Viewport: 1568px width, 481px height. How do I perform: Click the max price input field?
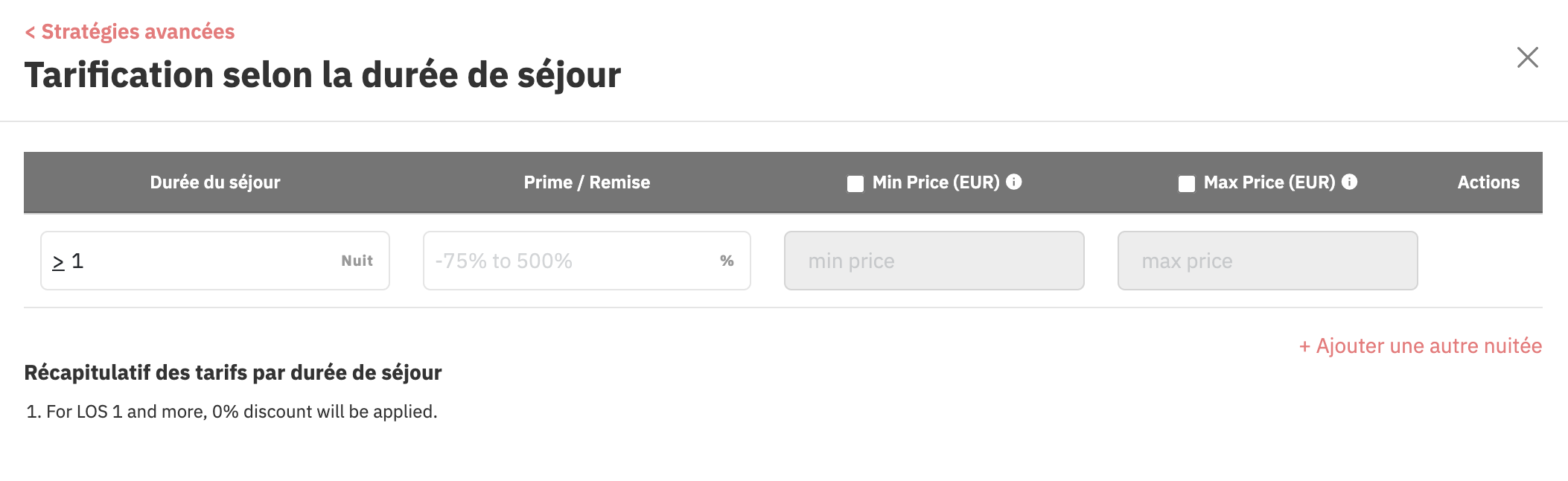click(x=1268, y=261)
